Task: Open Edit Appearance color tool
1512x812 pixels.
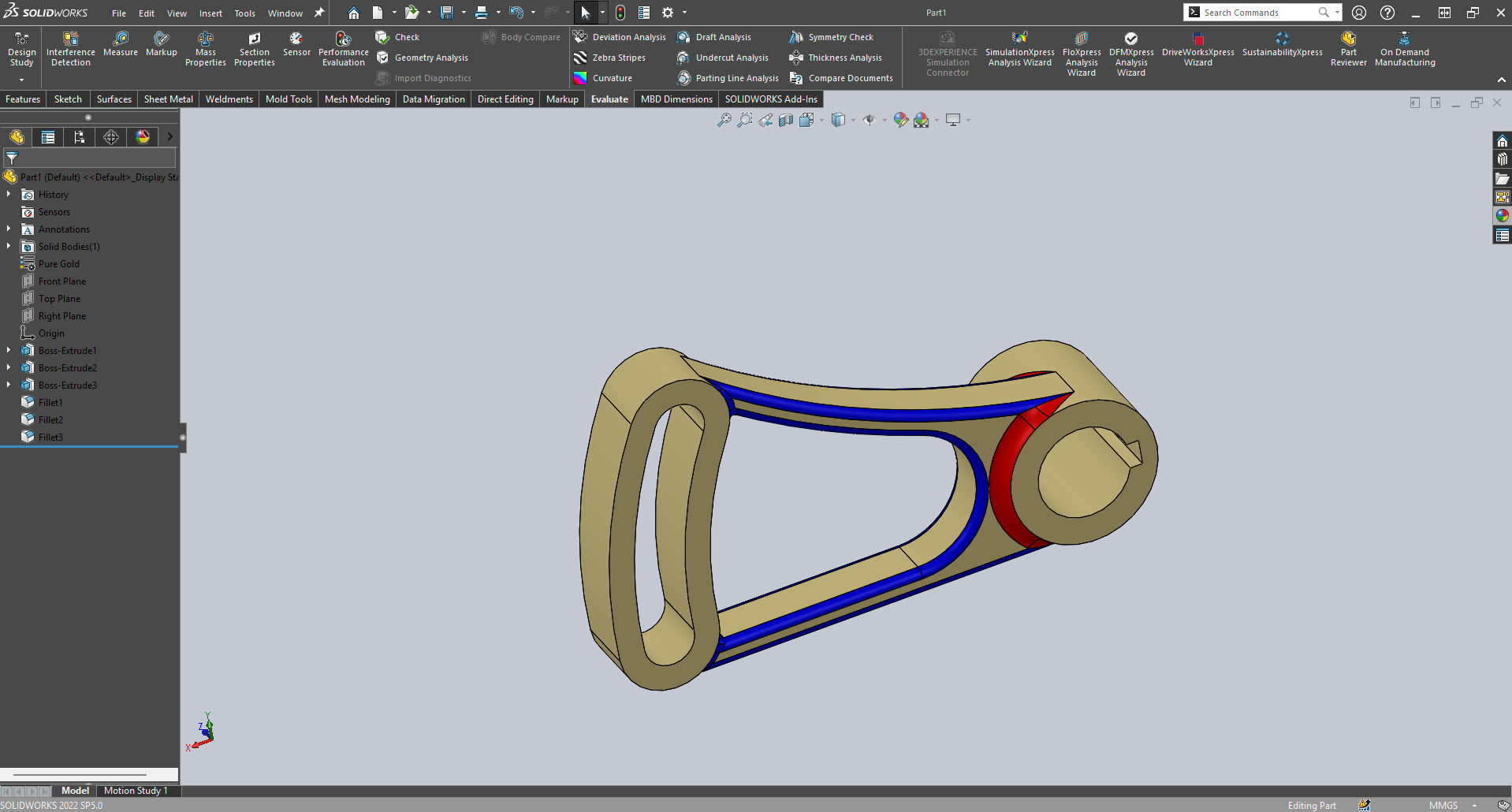Action: [900, 120]
